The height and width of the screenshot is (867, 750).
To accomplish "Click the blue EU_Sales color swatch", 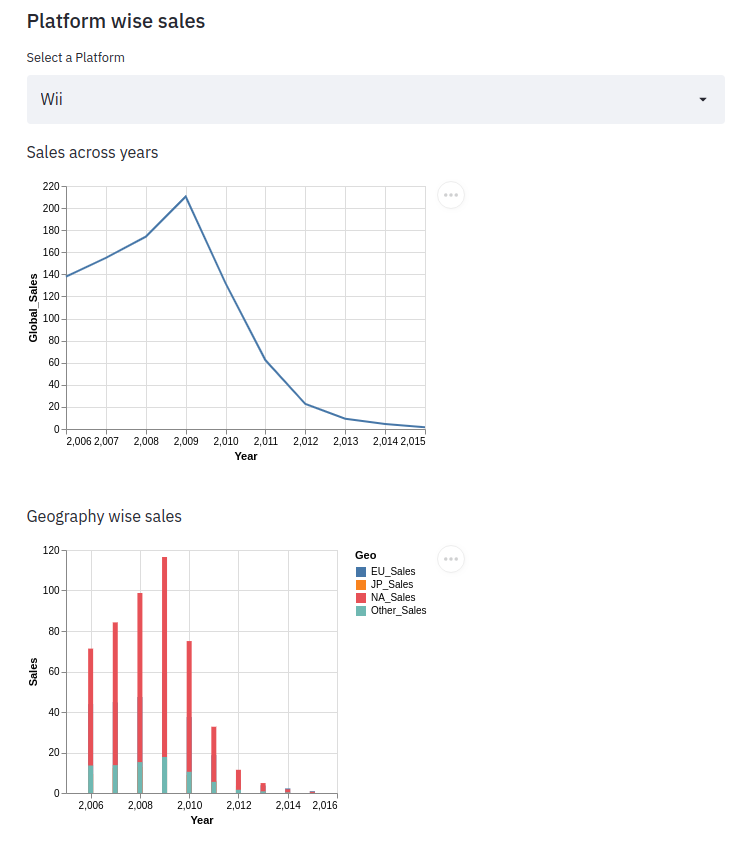I will (x=361, y=571).
